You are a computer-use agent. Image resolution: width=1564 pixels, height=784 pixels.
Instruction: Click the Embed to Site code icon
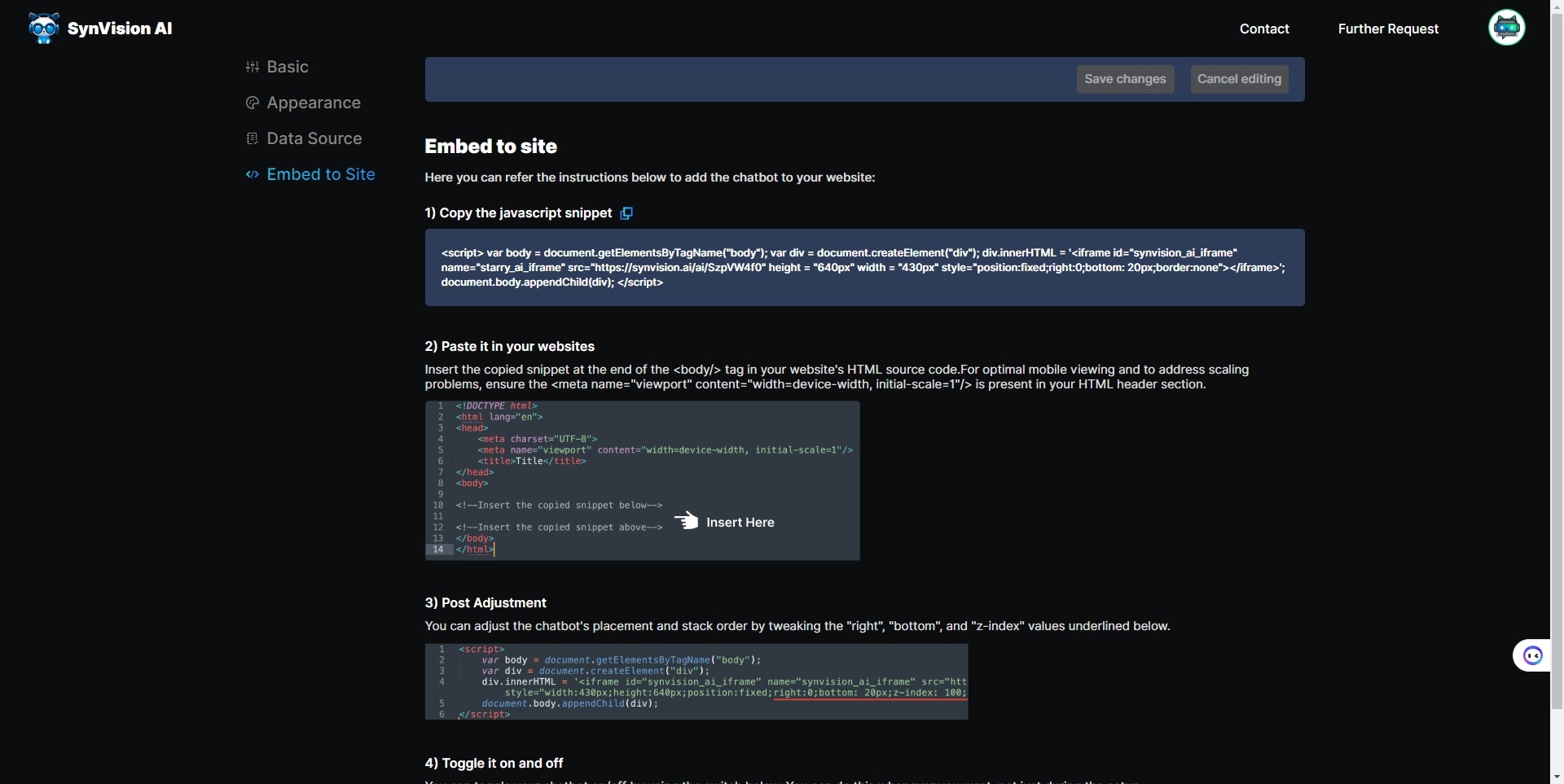coord(253,174)
